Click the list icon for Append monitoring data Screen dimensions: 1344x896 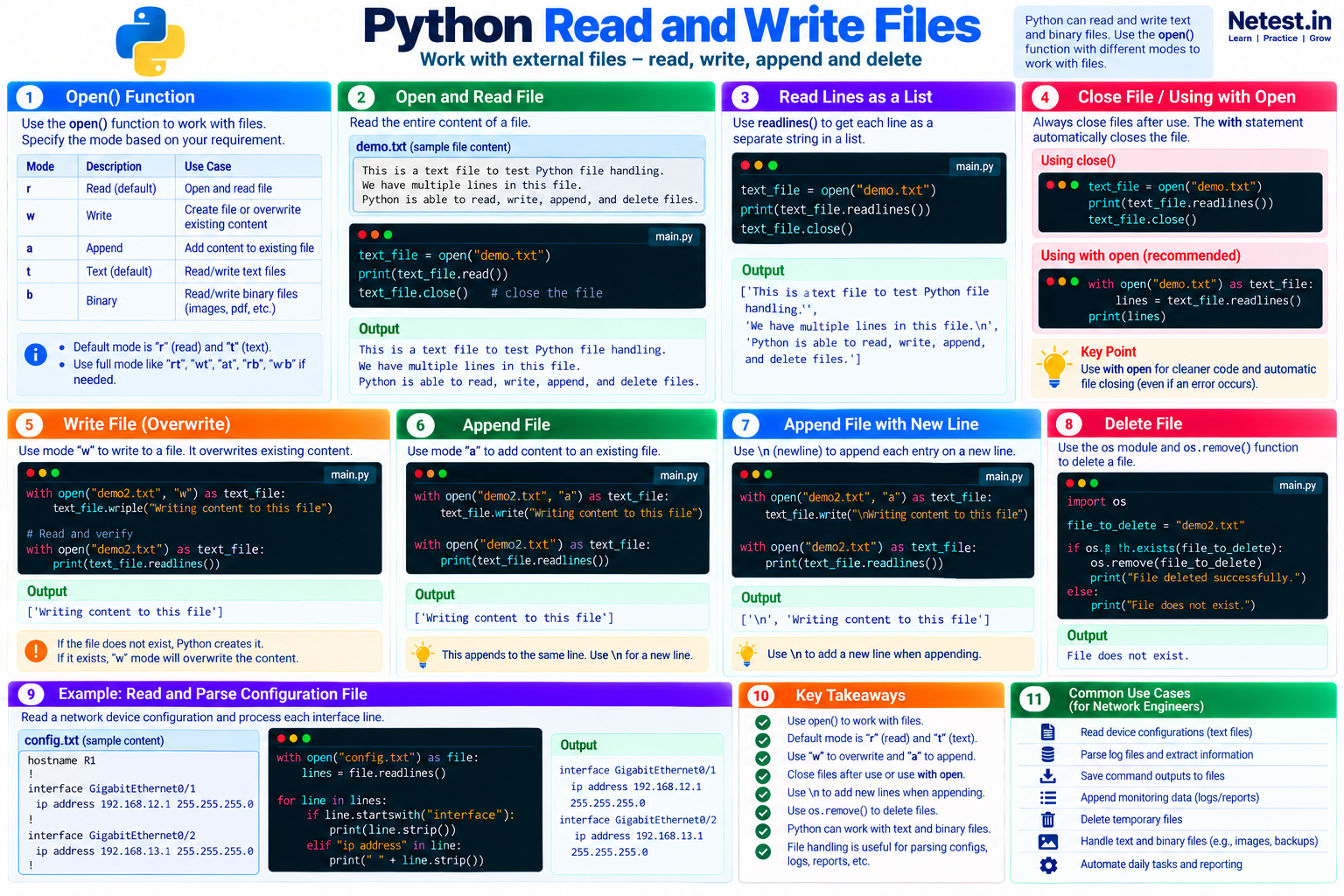[x=1047, y=798]
